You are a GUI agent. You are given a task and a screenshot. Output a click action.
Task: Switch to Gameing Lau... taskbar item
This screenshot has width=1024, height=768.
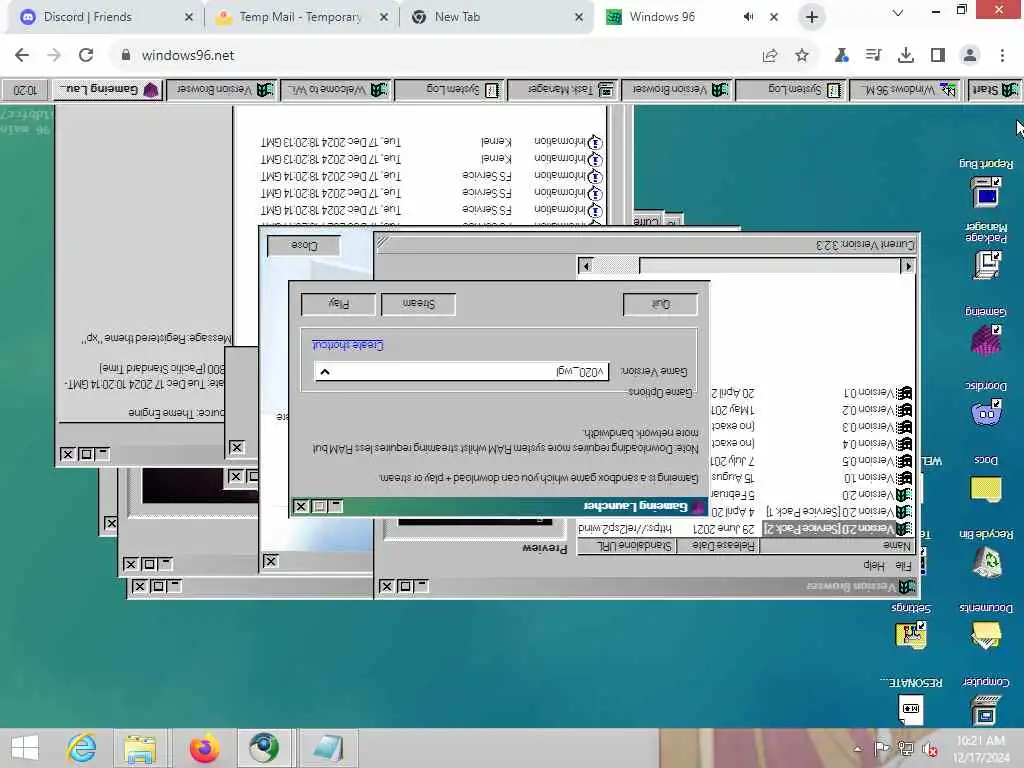108,89
